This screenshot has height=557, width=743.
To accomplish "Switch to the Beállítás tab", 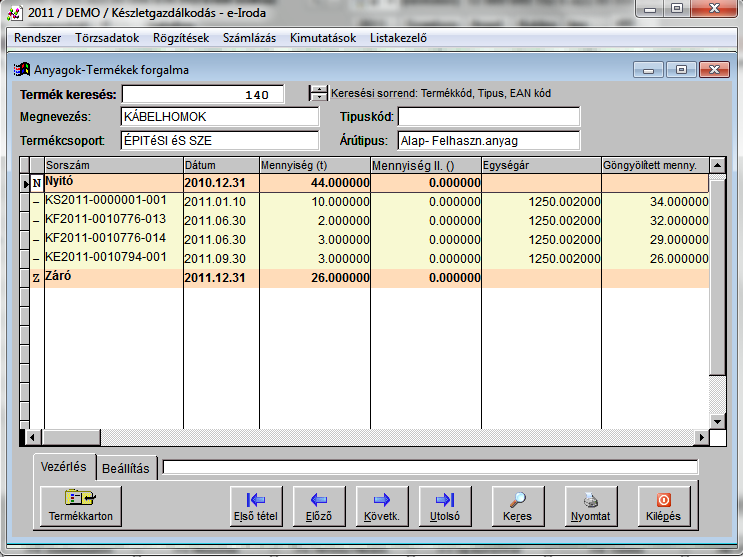I will pyautogui.click(x=125, y=468).
